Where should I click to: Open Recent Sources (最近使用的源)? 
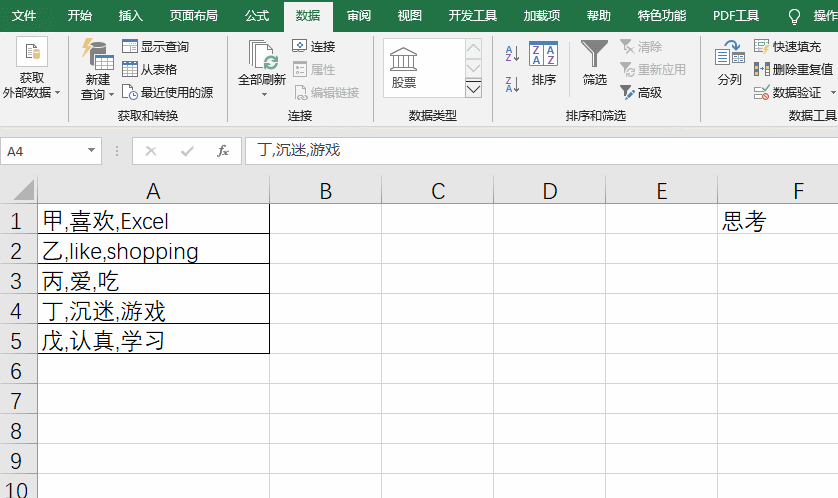tap(167, 92)
